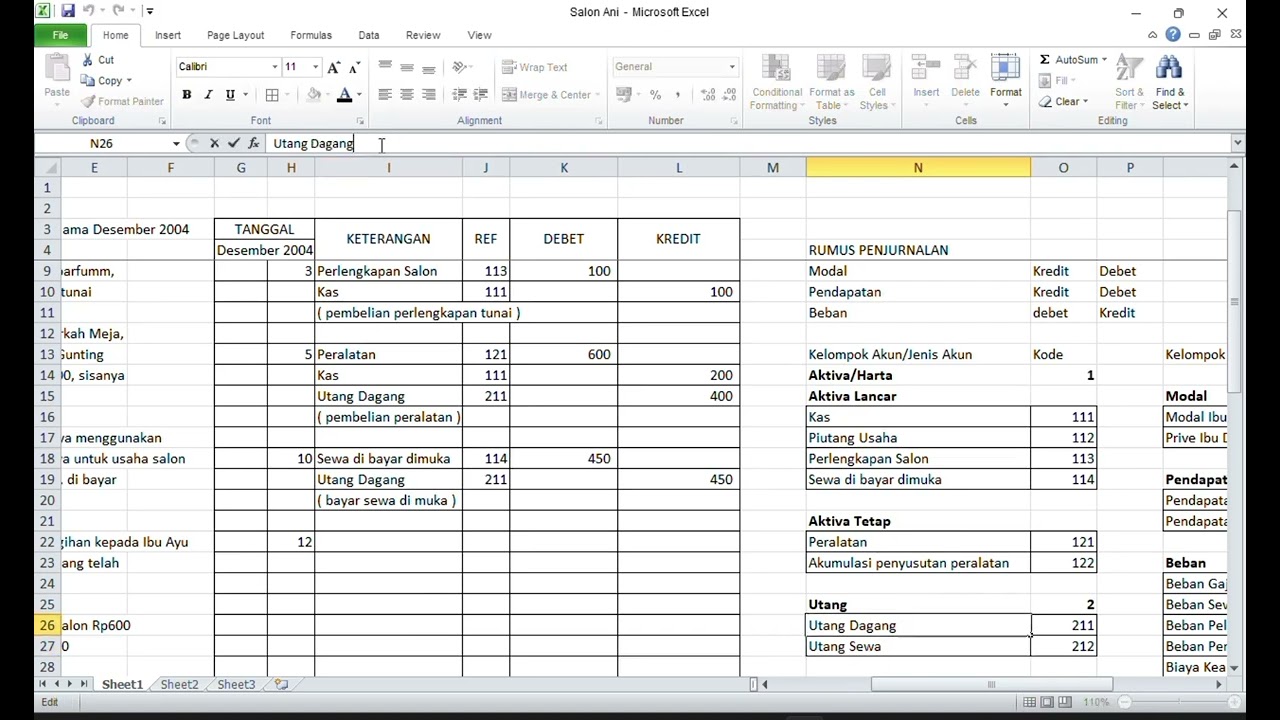Viewport: 1280px width, 720px height.
Task: Switch to the View tab
Action: click(479, 35)
